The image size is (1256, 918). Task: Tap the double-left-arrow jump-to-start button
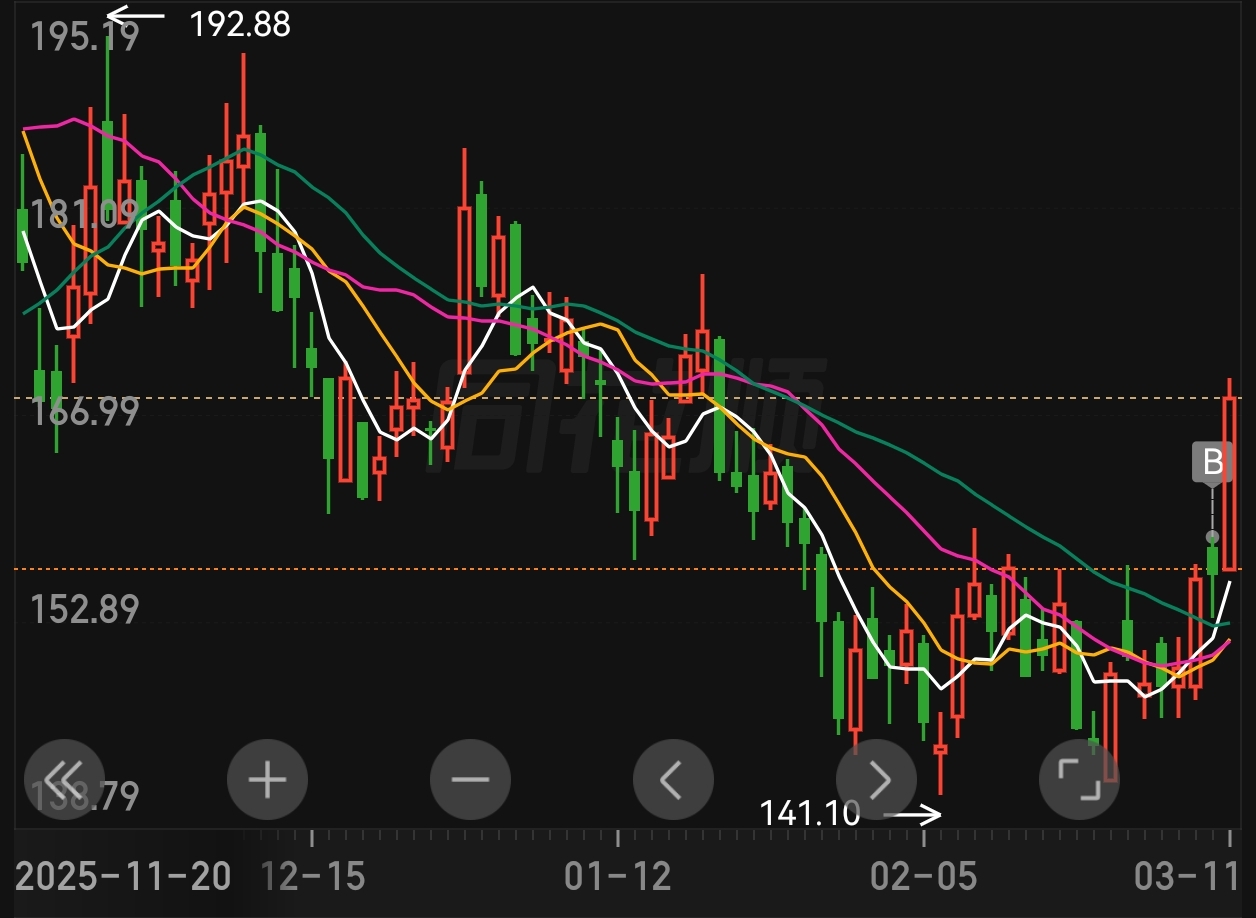point(65,779)
